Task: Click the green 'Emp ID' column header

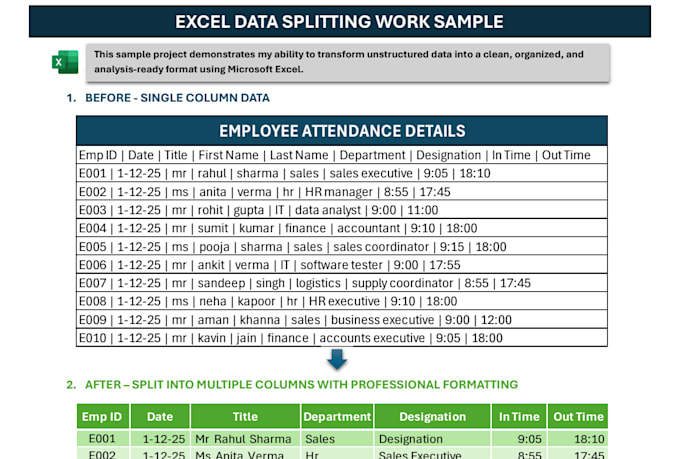Action: click(x=103, y=416)
